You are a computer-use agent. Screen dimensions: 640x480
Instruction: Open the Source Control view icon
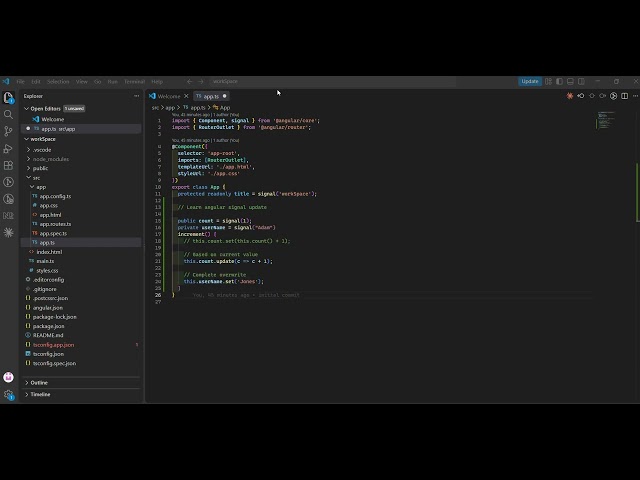click(8, 131)
